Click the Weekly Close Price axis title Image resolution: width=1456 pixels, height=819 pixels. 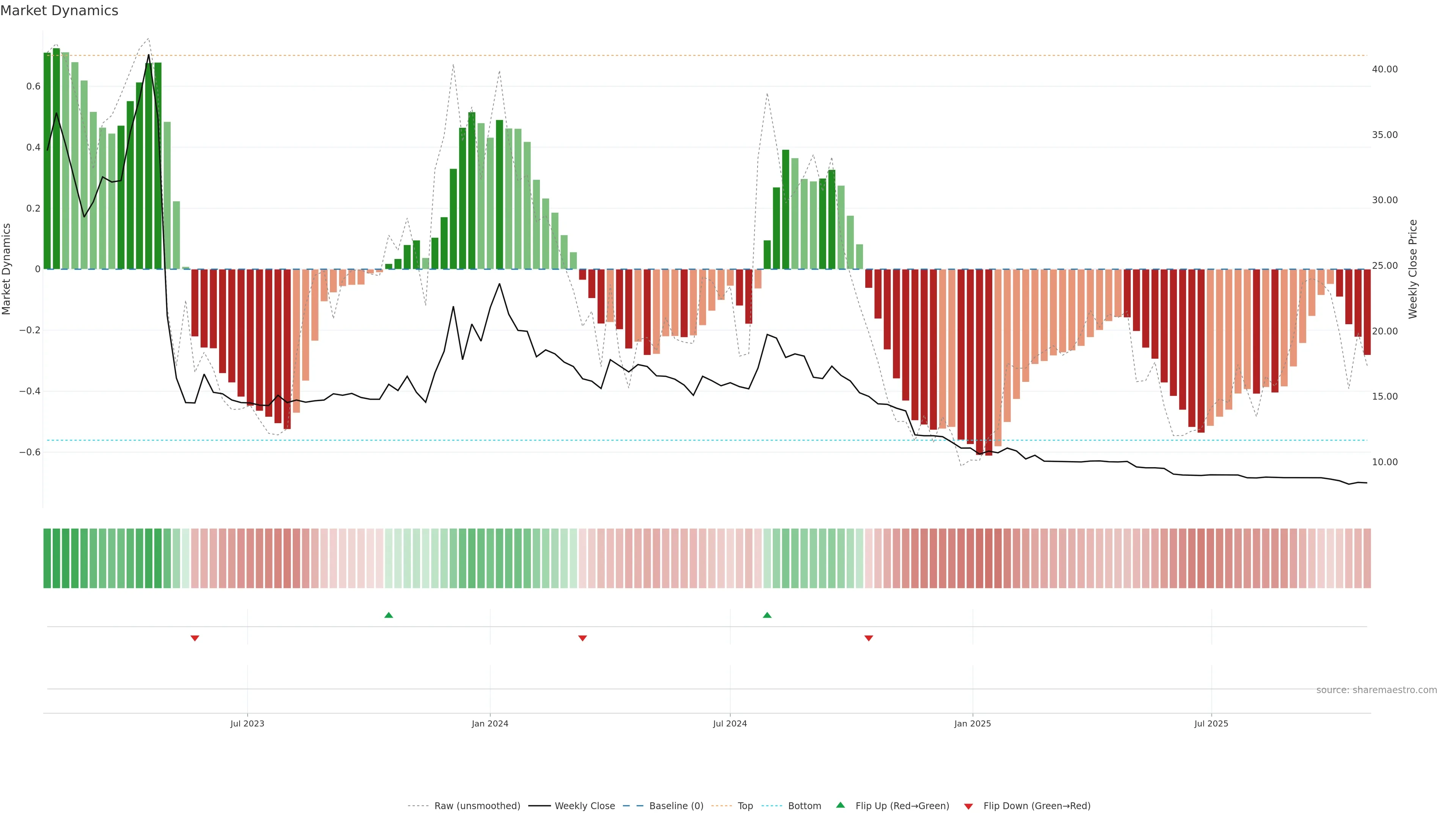1412,269
